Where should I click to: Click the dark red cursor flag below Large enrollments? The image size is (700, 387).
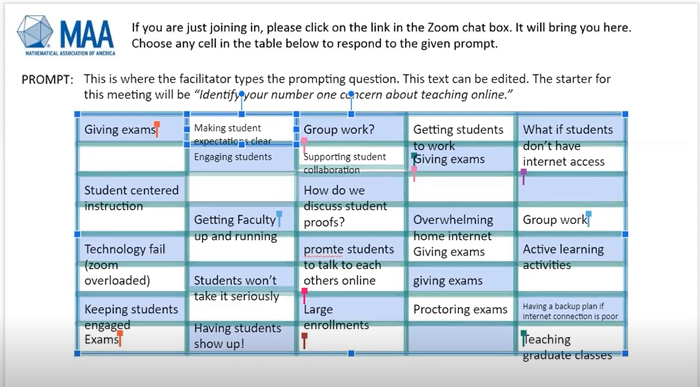pos(304,340)
